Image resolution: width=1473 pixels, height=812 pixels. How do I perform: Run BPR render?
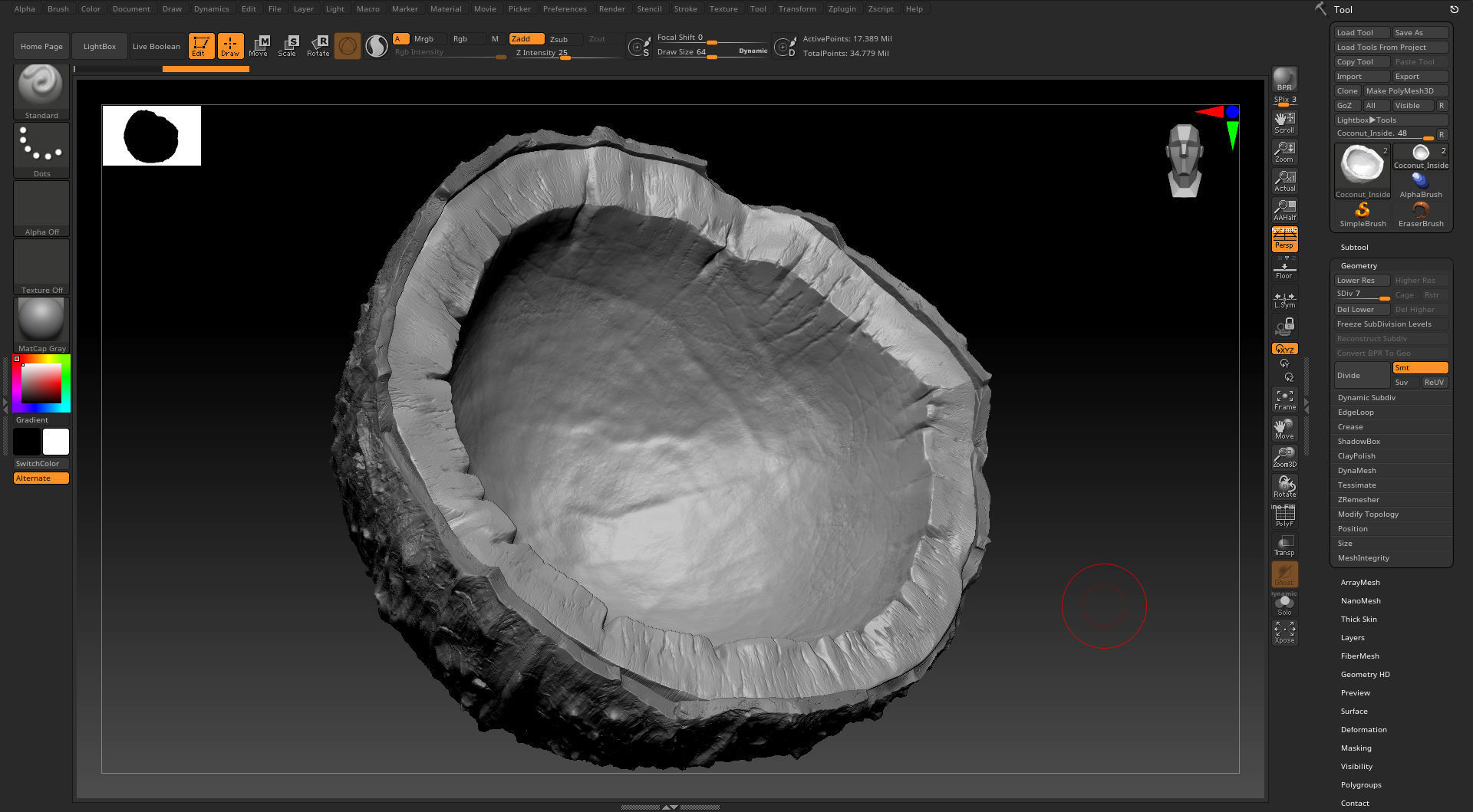[1284, 80]
